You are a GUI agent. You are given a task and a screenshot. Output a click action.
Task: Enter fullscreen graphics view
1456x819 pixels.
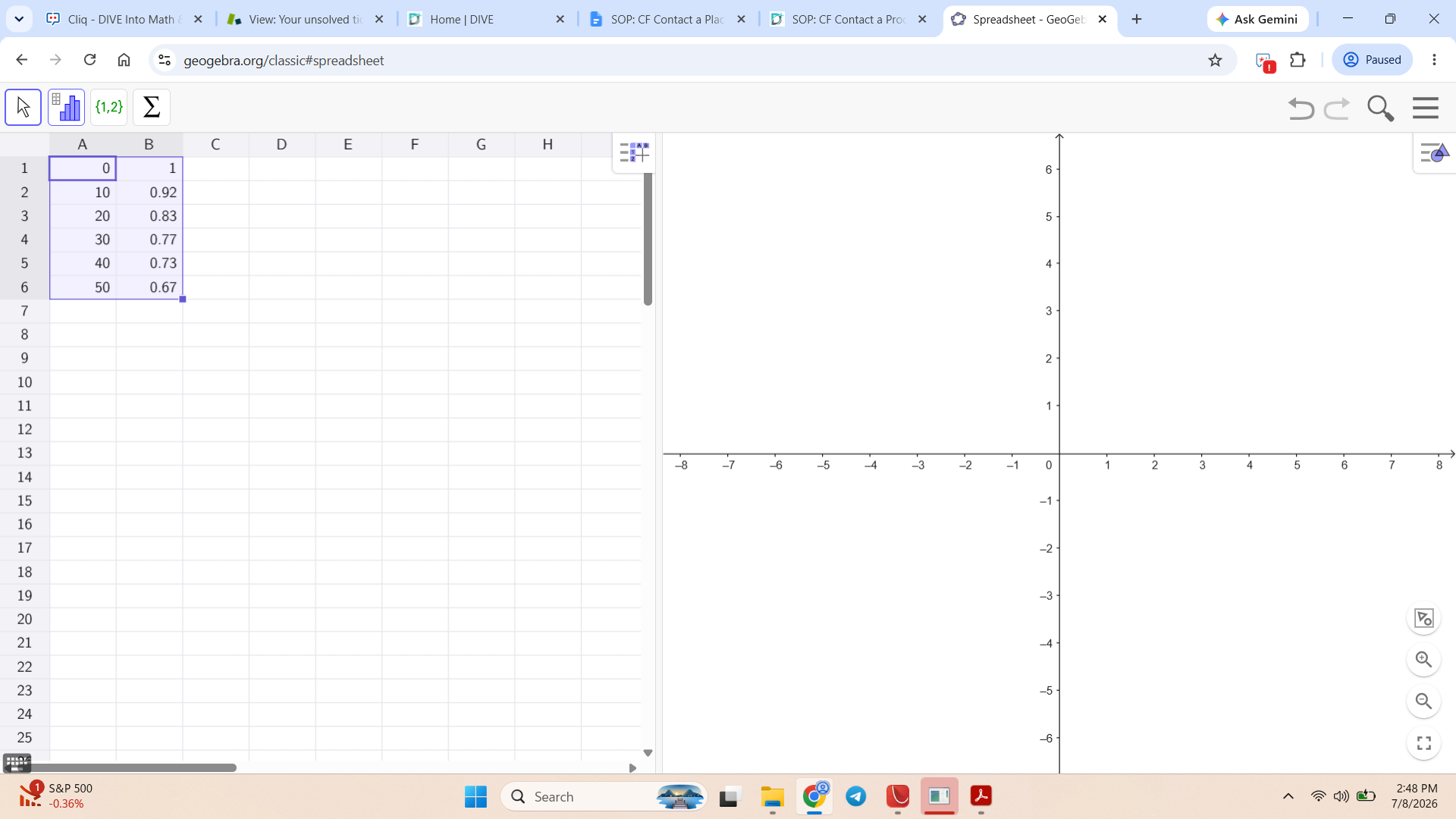pos(1424,743)
